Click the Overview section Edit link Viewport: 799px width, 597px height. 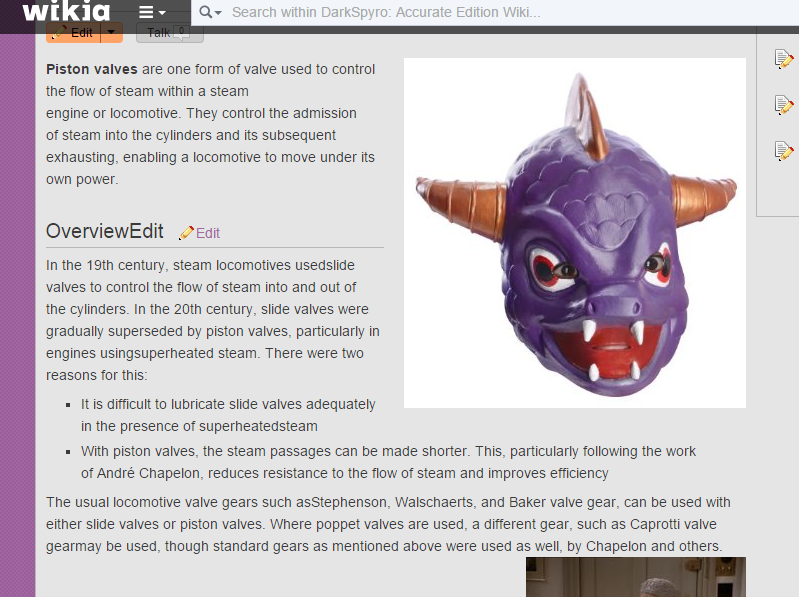(208, 233)
